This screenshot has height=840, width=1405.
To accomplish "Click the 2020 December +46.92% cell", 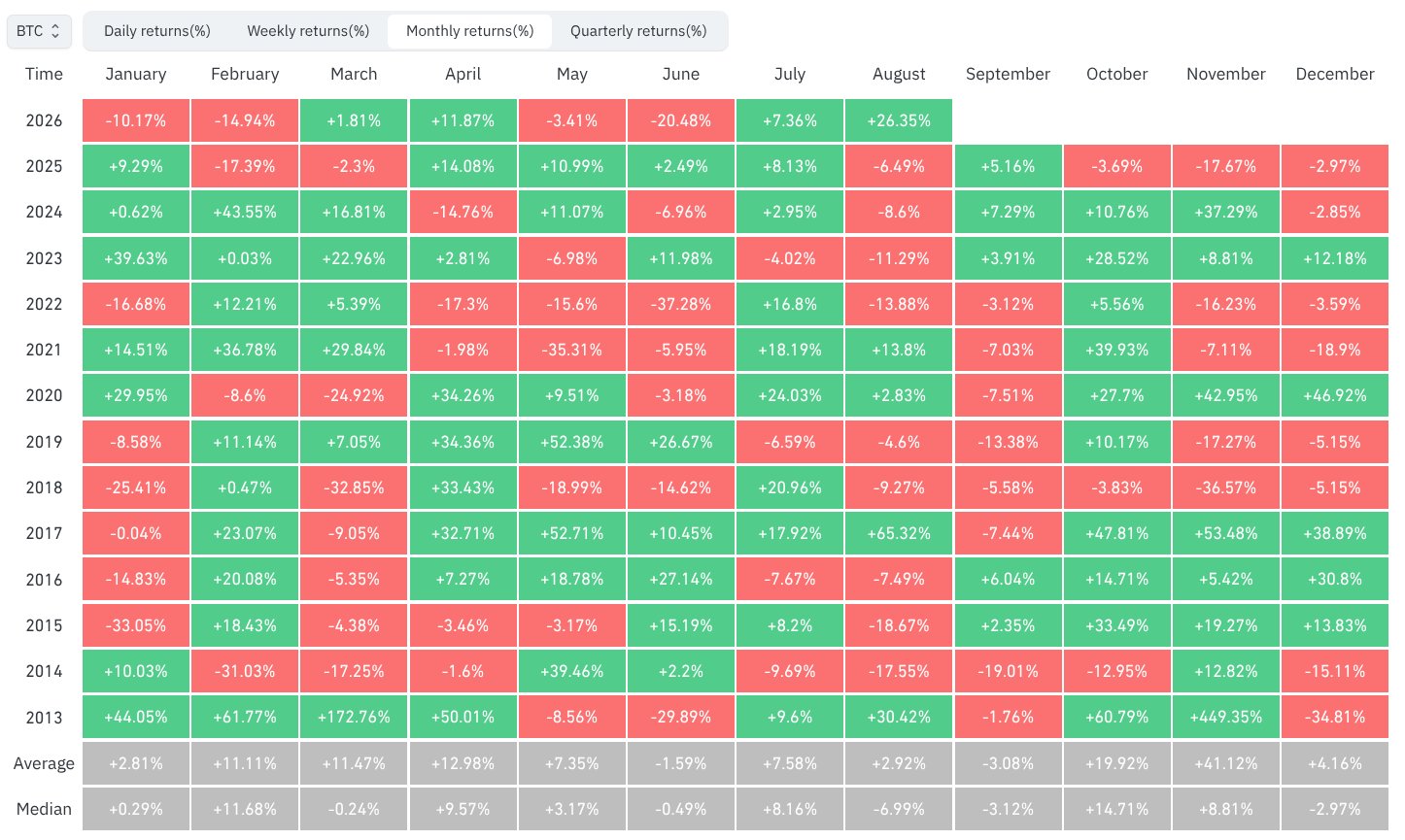I will point(1335,395).
